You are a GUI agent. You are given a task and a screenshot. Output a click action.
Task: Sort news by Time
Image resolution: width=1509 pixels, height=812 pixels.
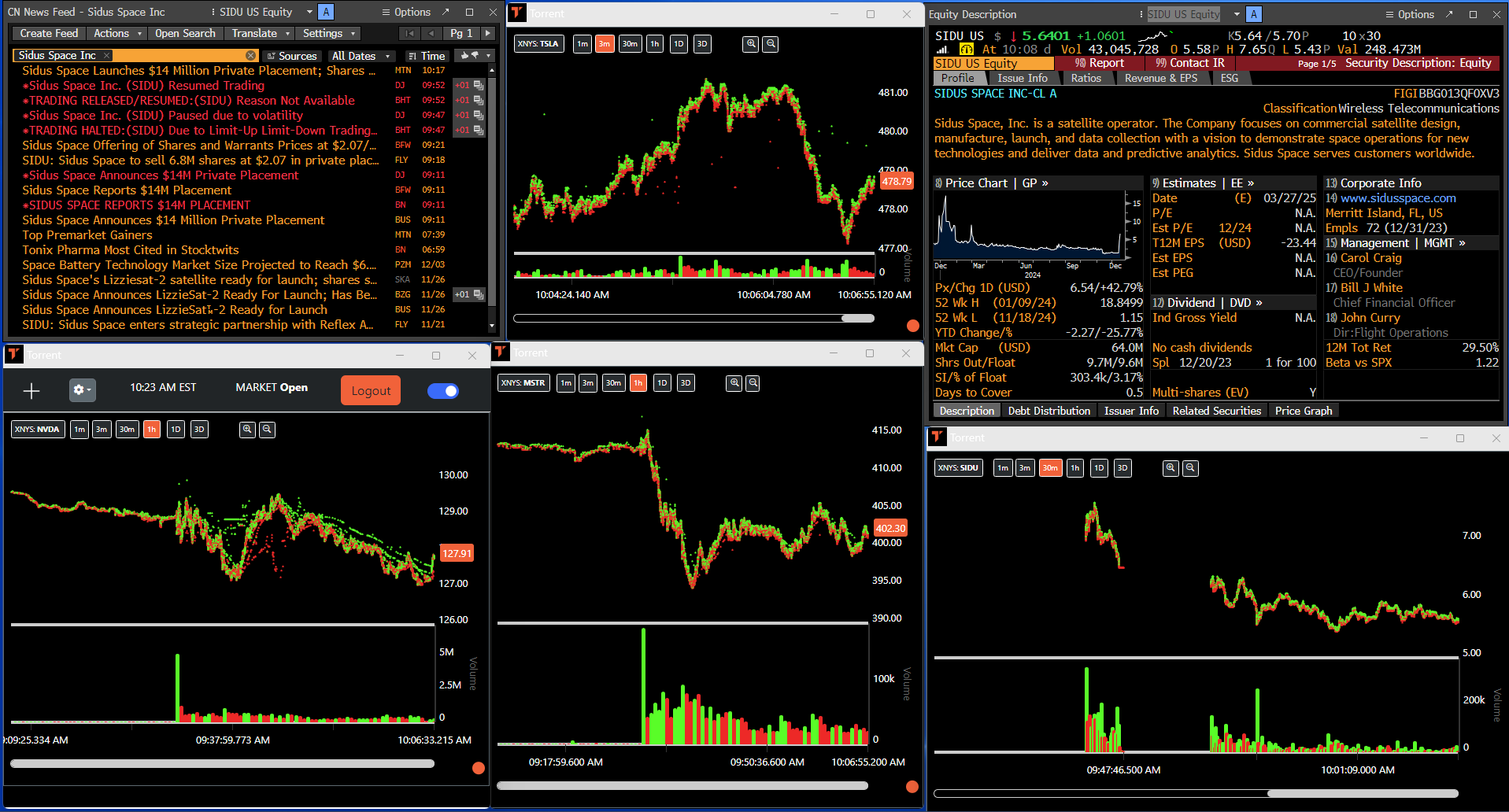[x=427, y=56]
